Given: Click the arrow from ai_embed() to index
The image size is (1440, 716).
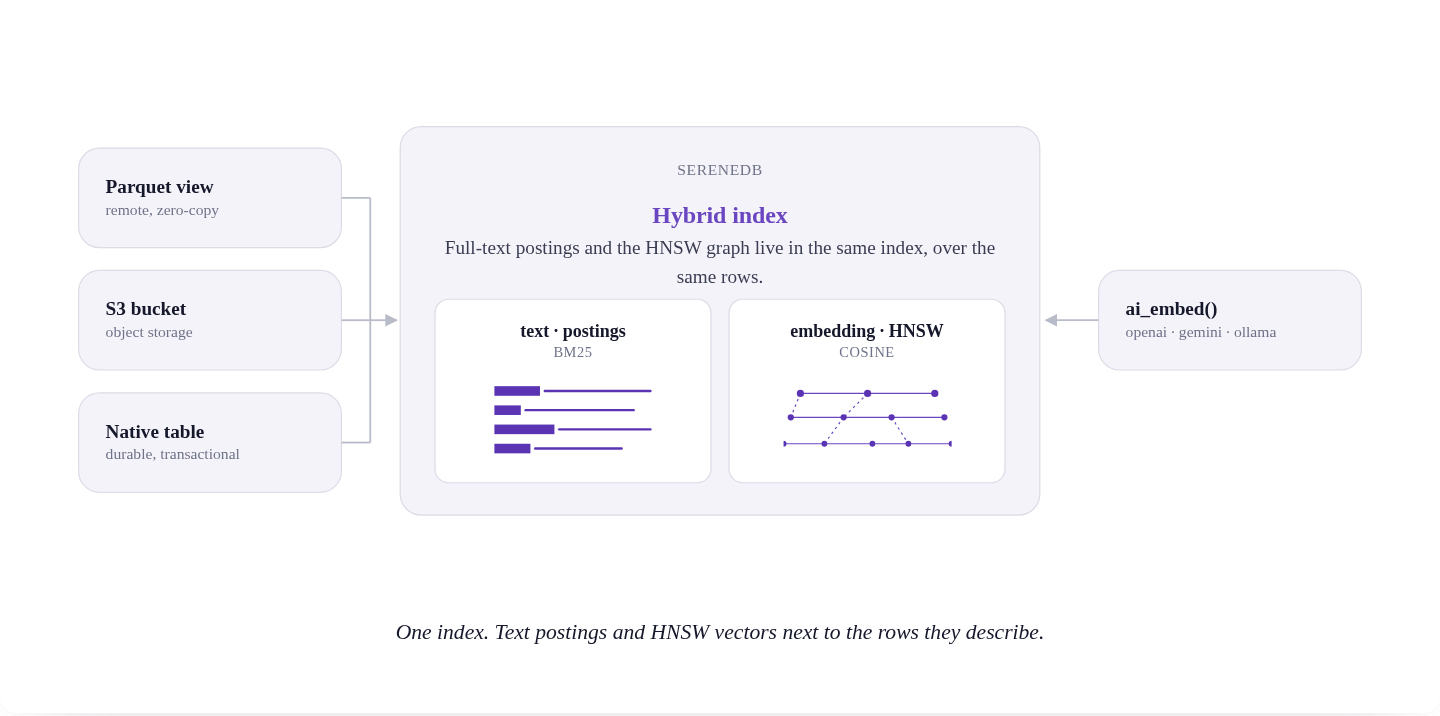Looking at the screenshot, I should (1071, 320).
